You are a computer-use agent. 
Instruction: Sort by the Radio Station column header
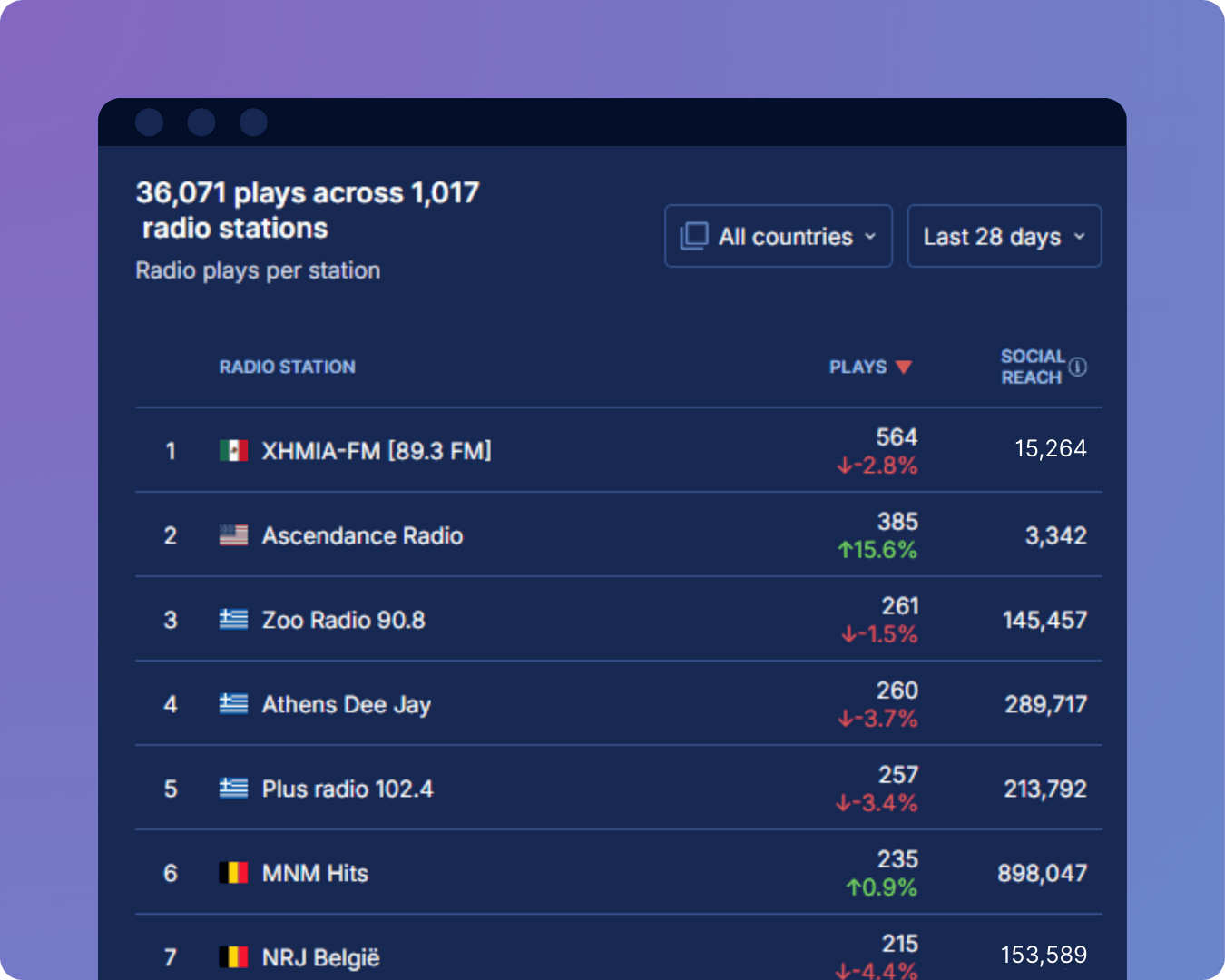pos(287,367)
